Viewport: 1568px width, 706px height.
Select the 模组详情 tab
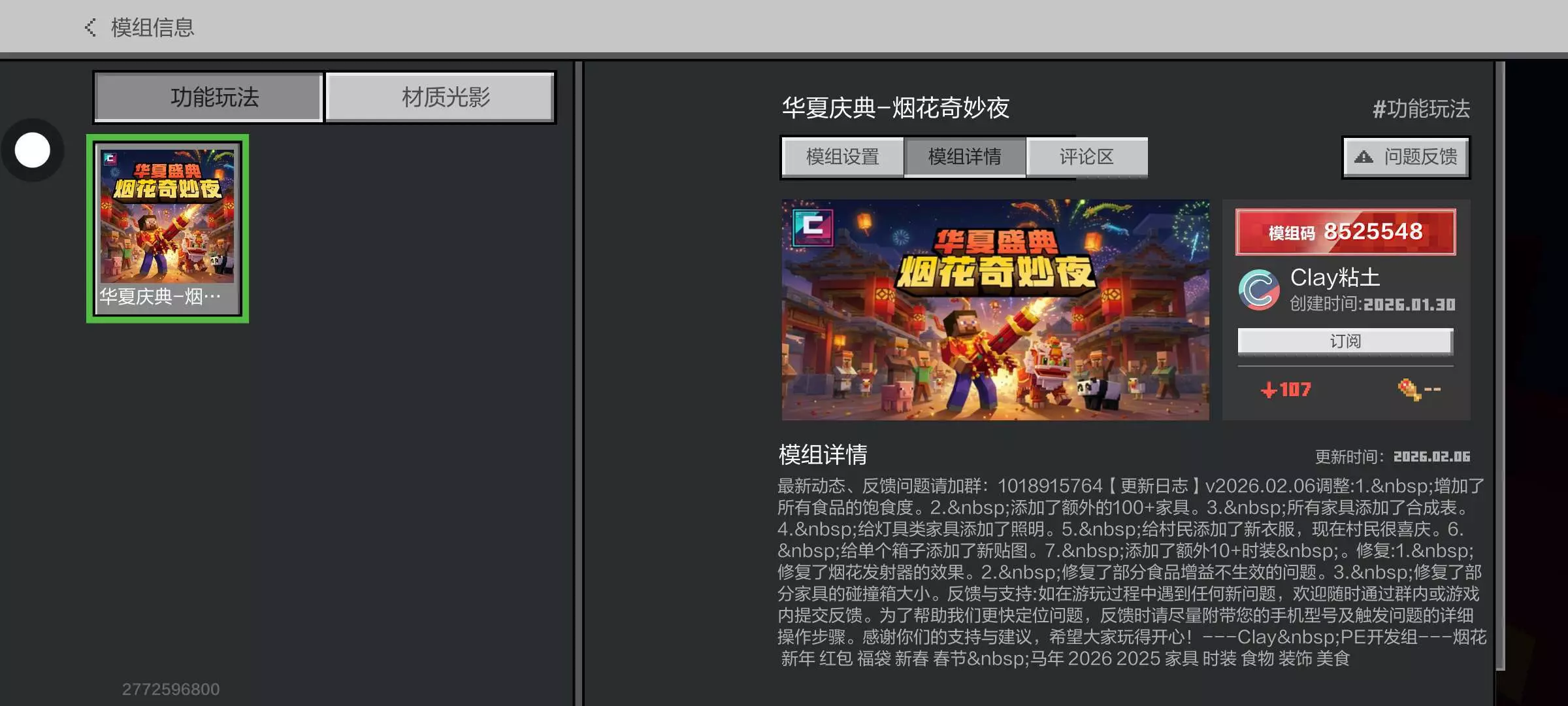(x=964, y=157)
